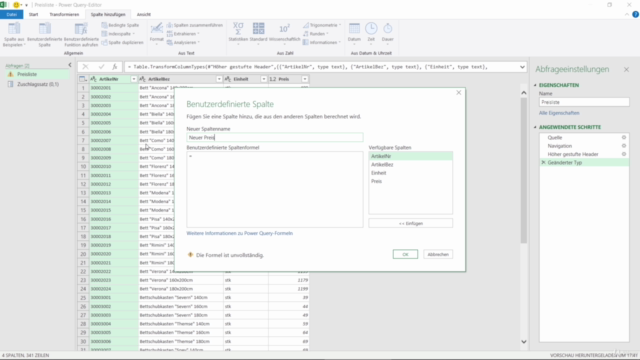Open Indexspalte option

118,34
